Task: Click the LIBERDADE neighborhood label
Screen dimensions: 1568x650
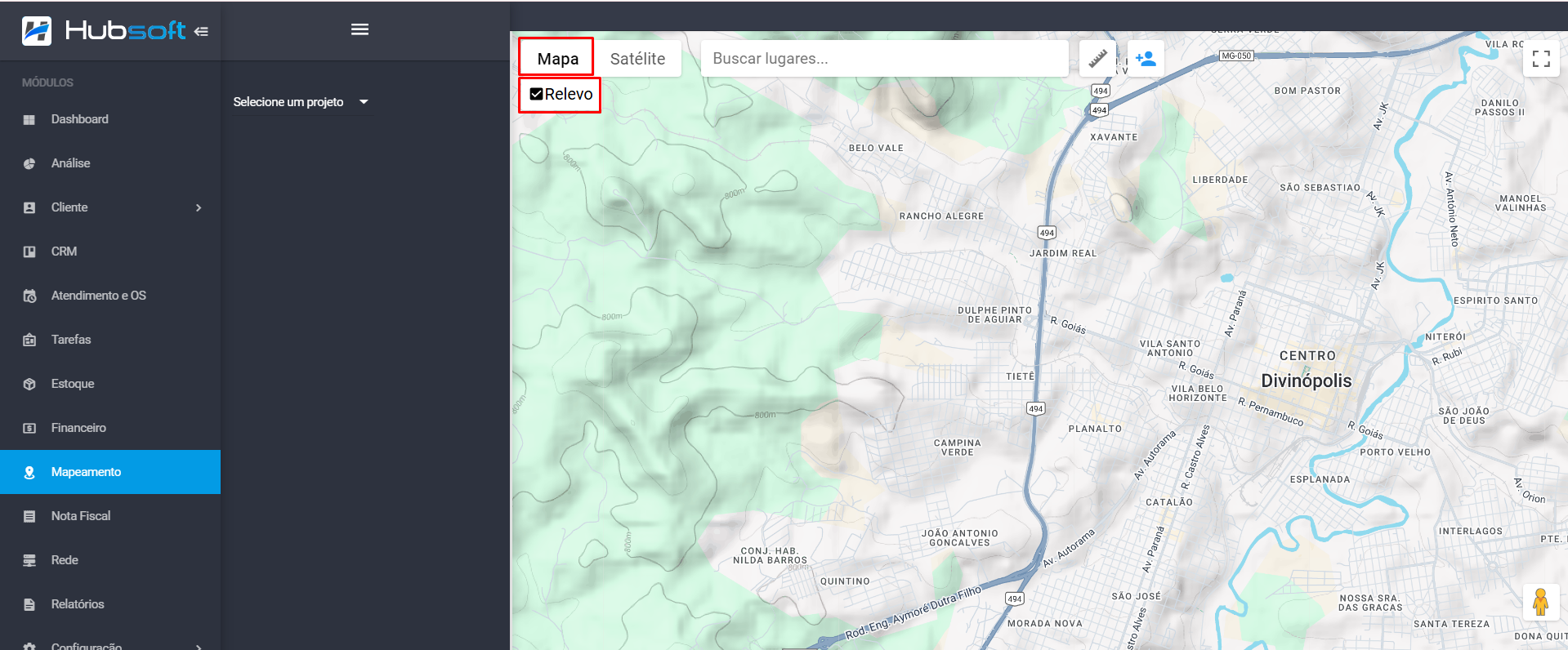Action: [x=1220, y=180]
